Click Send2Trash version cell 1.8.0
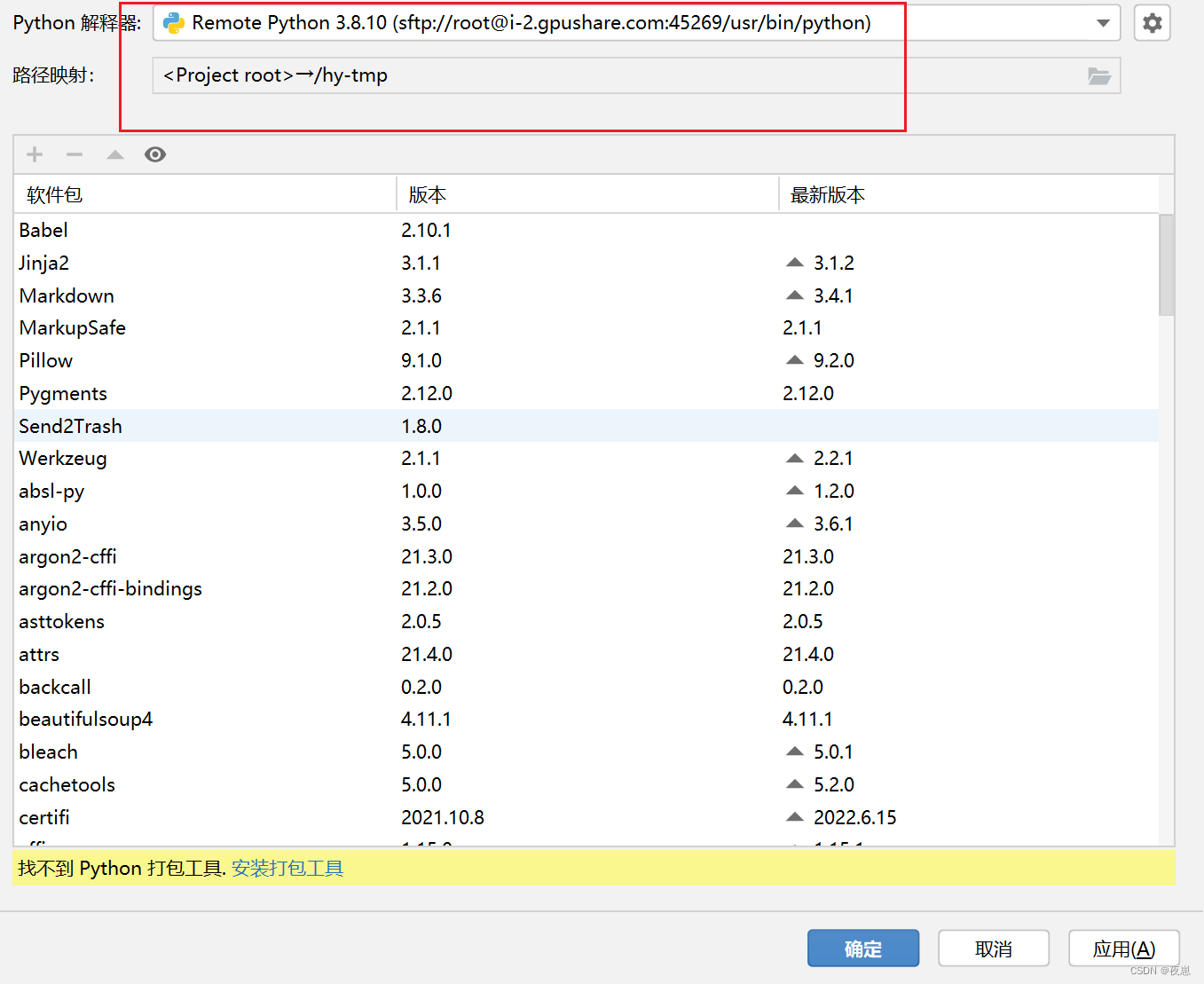Viewport: 1204px width, 984px height. 421,426
